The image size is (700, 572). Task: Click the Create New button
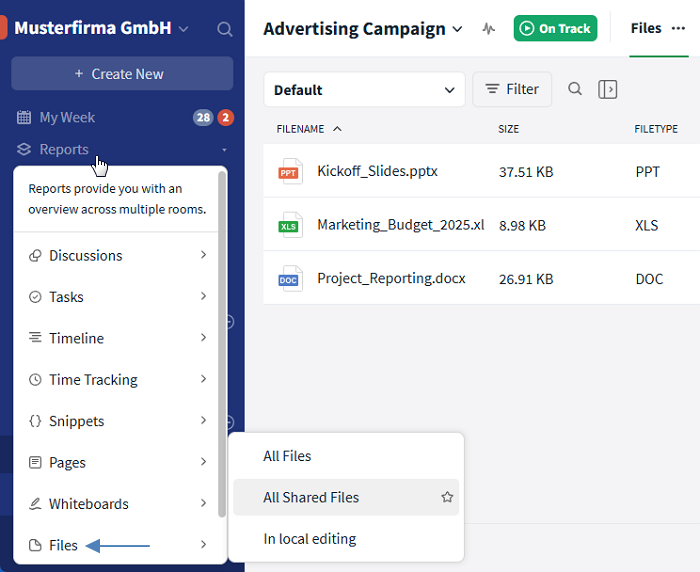[122, 74]
